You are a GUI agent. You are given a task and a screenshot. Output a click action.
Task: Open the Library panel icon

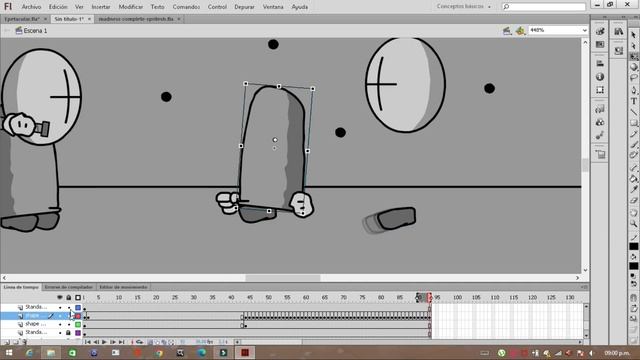[x=619, y=31]
